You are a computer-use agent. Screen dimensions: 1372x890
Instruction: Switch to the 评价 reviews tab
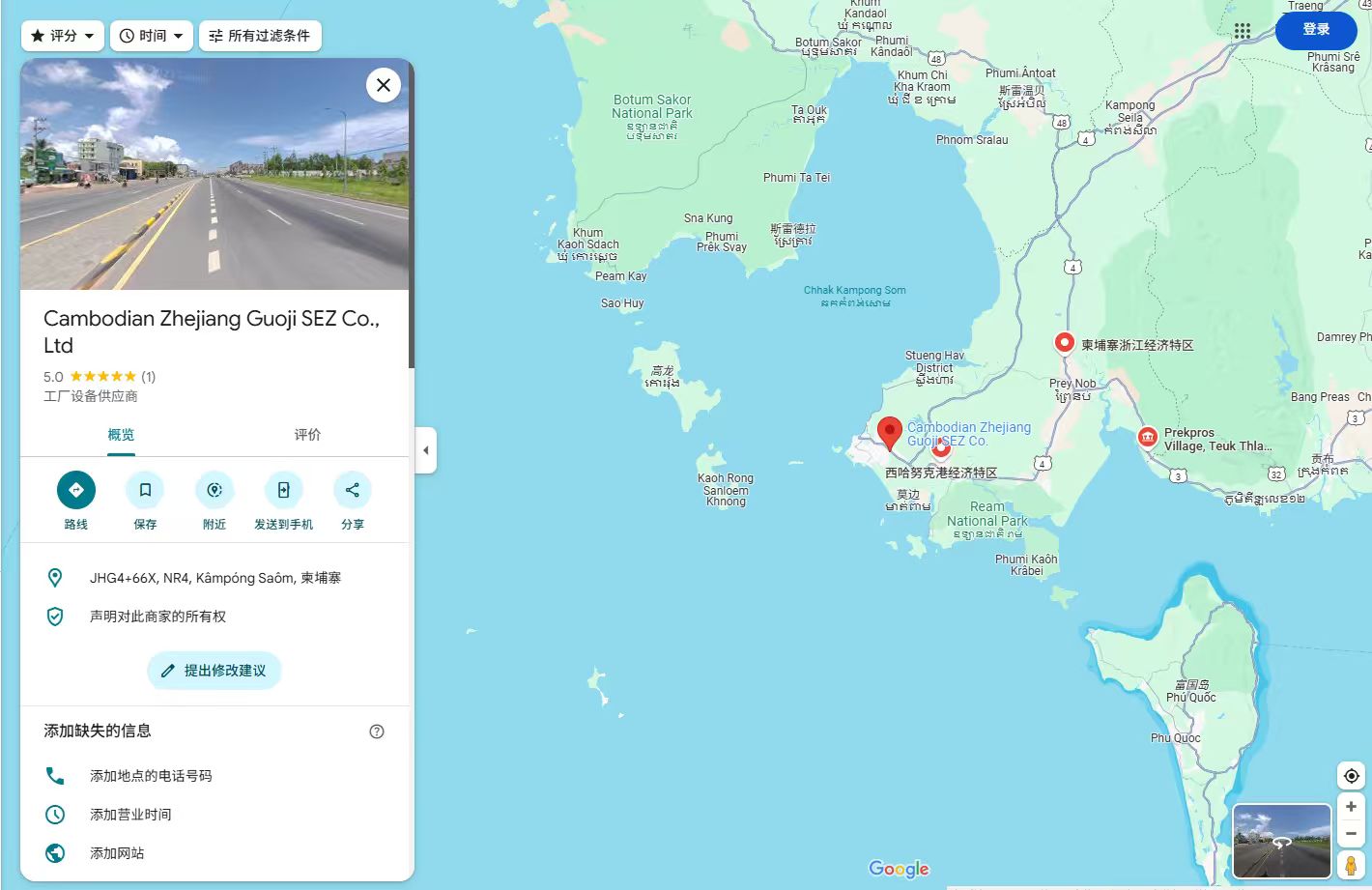coord(307,435)
